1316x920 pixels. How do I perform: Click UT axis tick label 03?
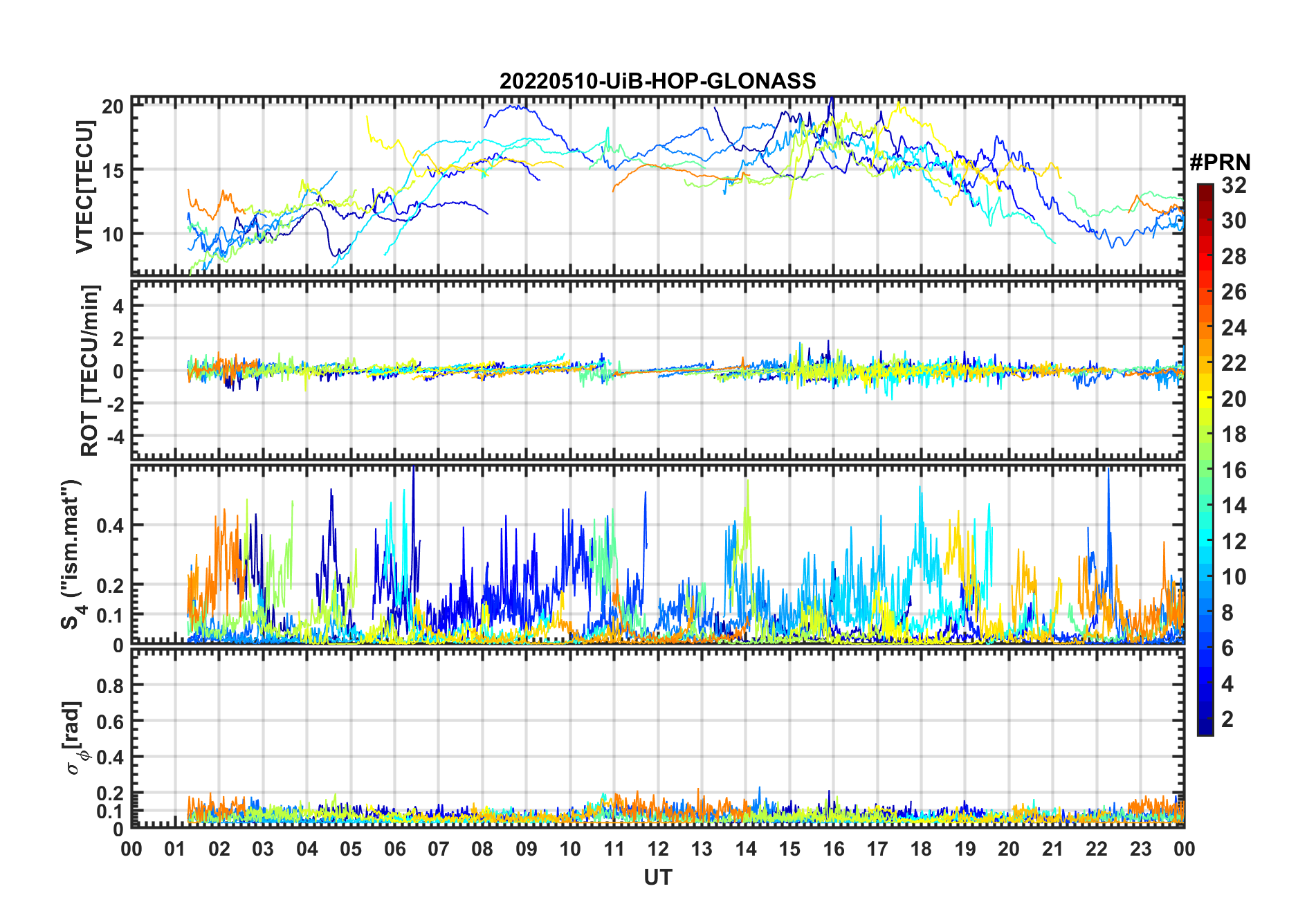[x=263, y=849]
